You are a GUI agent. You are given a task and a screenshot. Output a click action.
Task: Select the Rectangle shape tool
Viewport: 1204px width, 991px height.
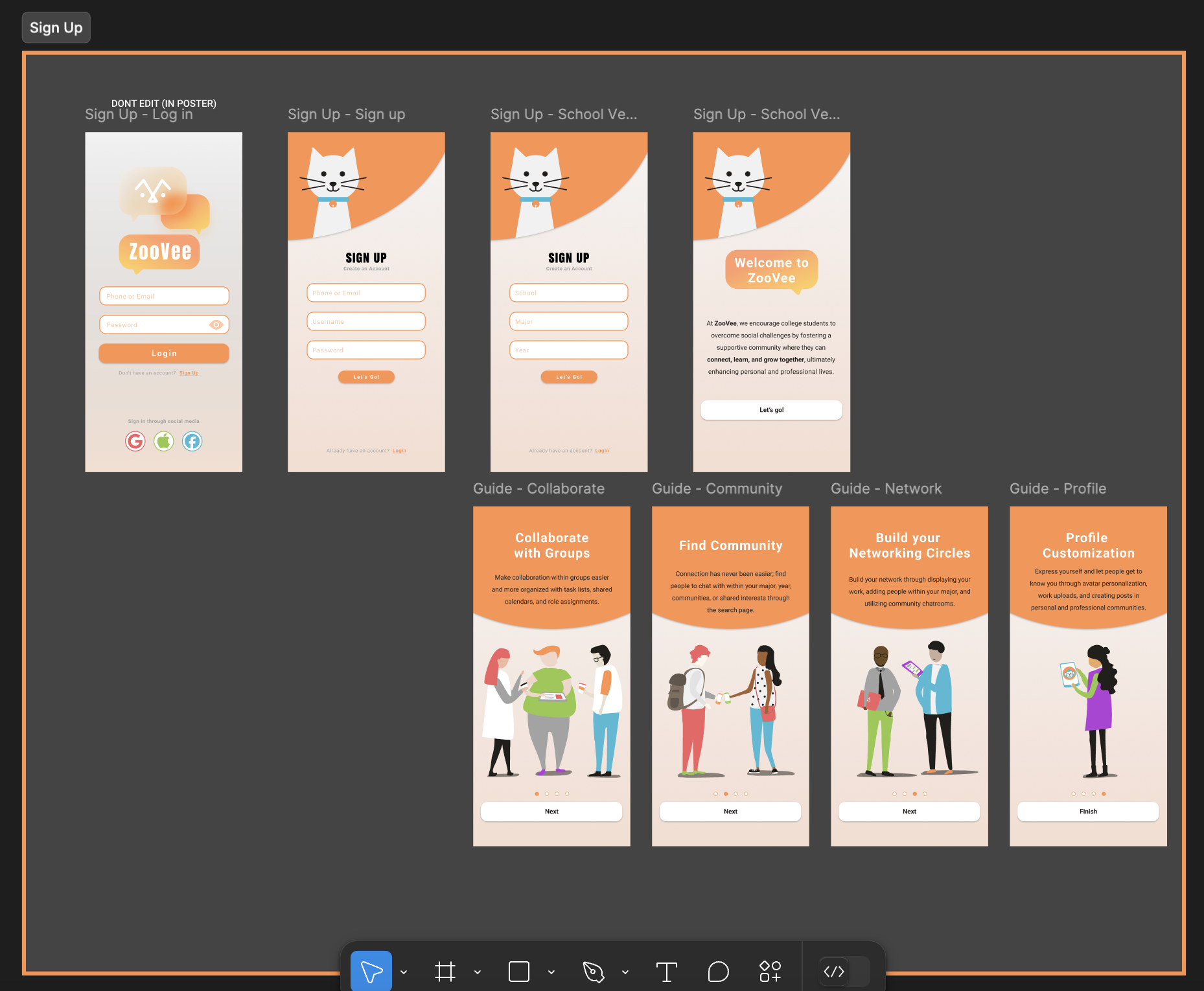point(519,972)
